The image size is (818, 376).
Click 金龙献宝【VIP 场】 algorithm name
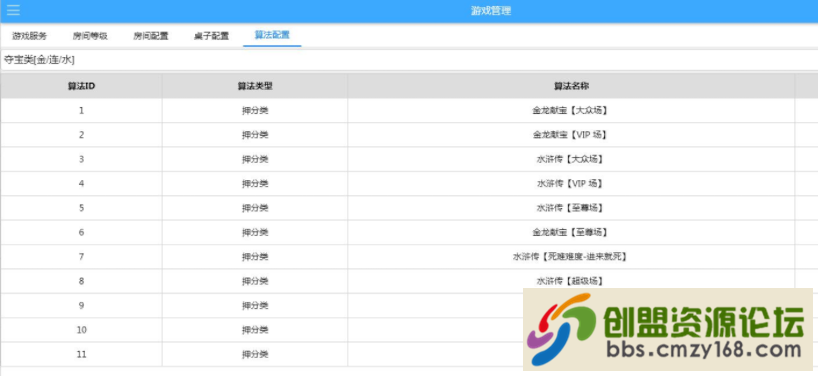(x=571, y=135)
